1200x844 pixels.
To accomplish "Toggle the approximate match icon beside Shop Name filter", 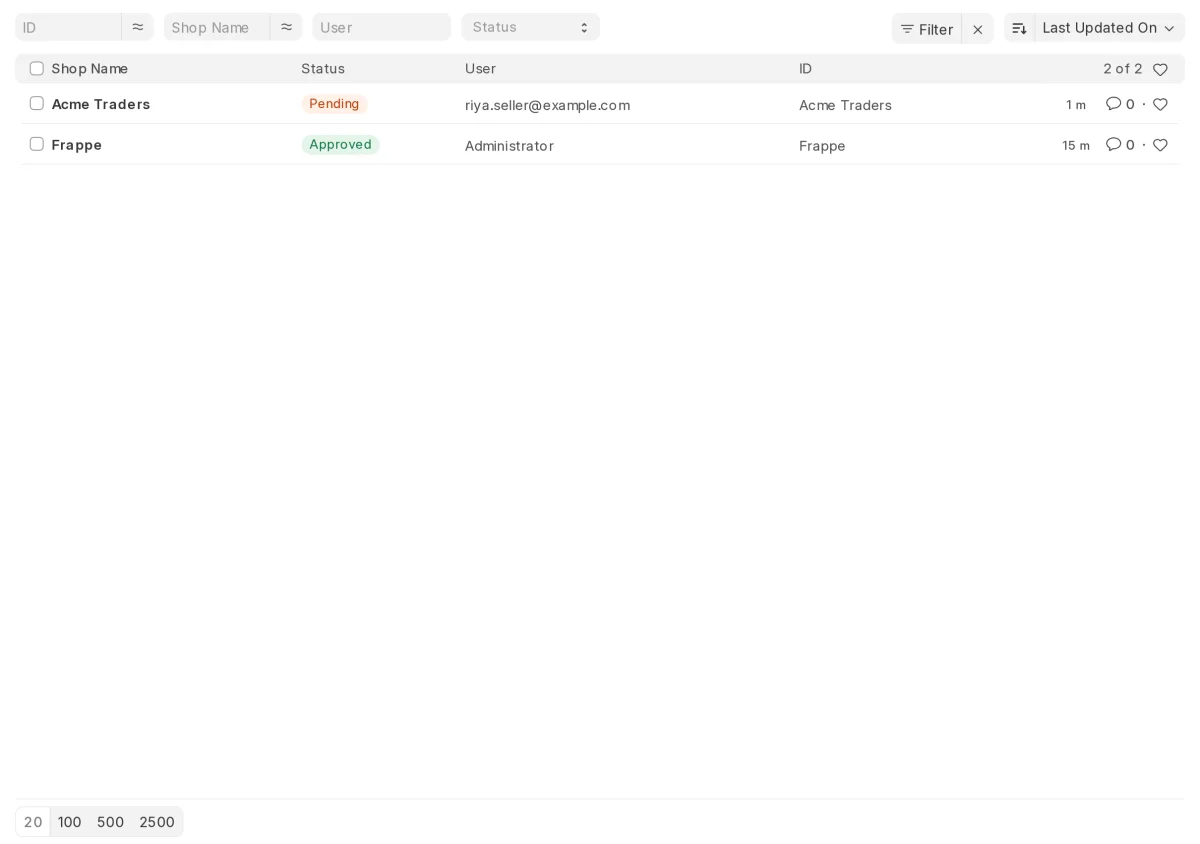I will coord(286,27).
